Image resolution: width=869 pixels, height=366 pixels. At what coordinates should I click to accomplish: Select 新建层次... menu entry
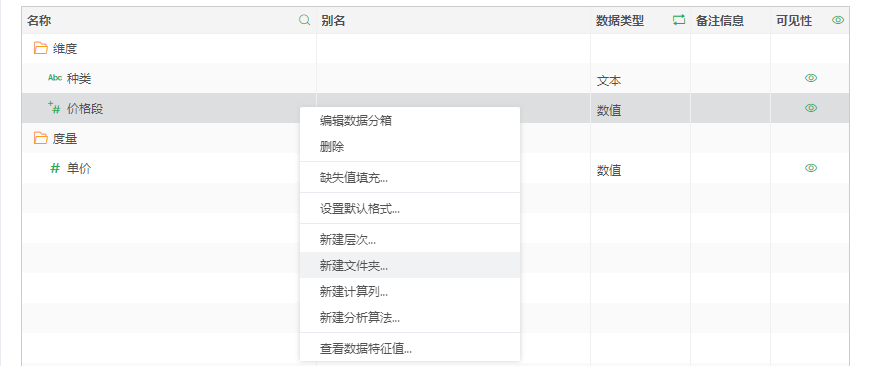[x=410, y=240]
